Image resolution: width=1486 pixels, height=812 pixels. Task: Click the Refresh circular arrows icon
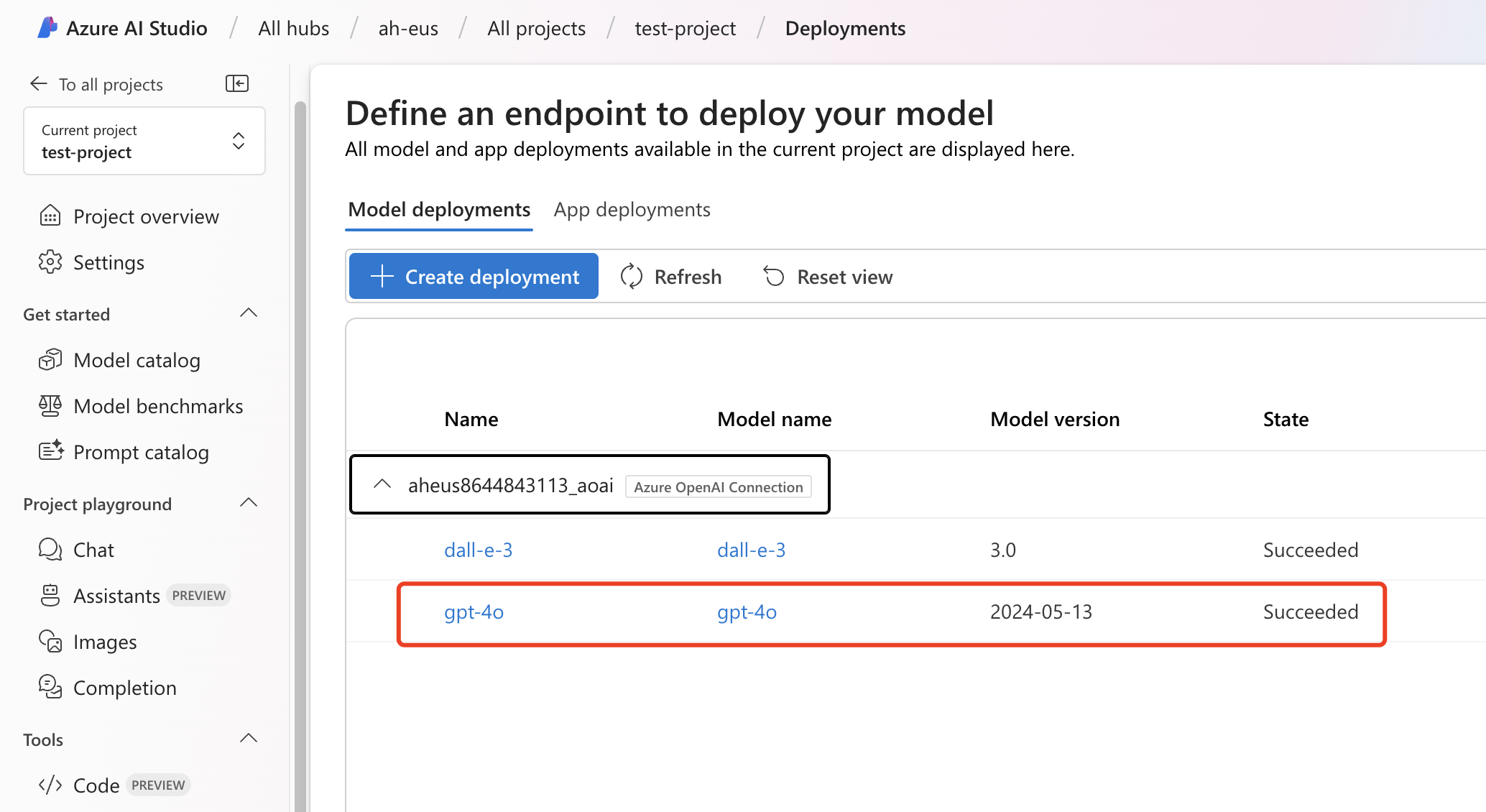pos(632,277)
